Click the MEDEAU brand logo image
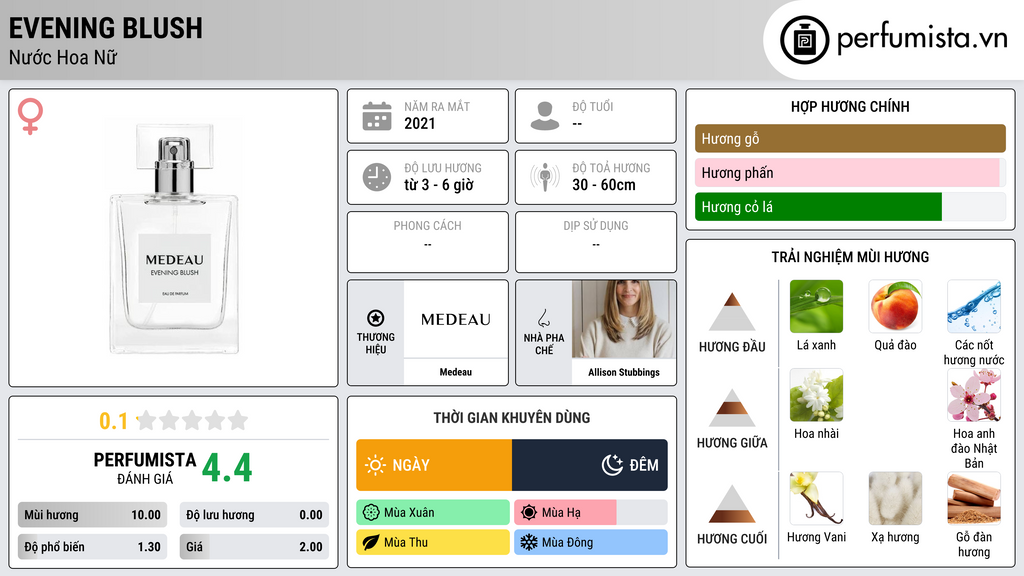 pos(455,319)
